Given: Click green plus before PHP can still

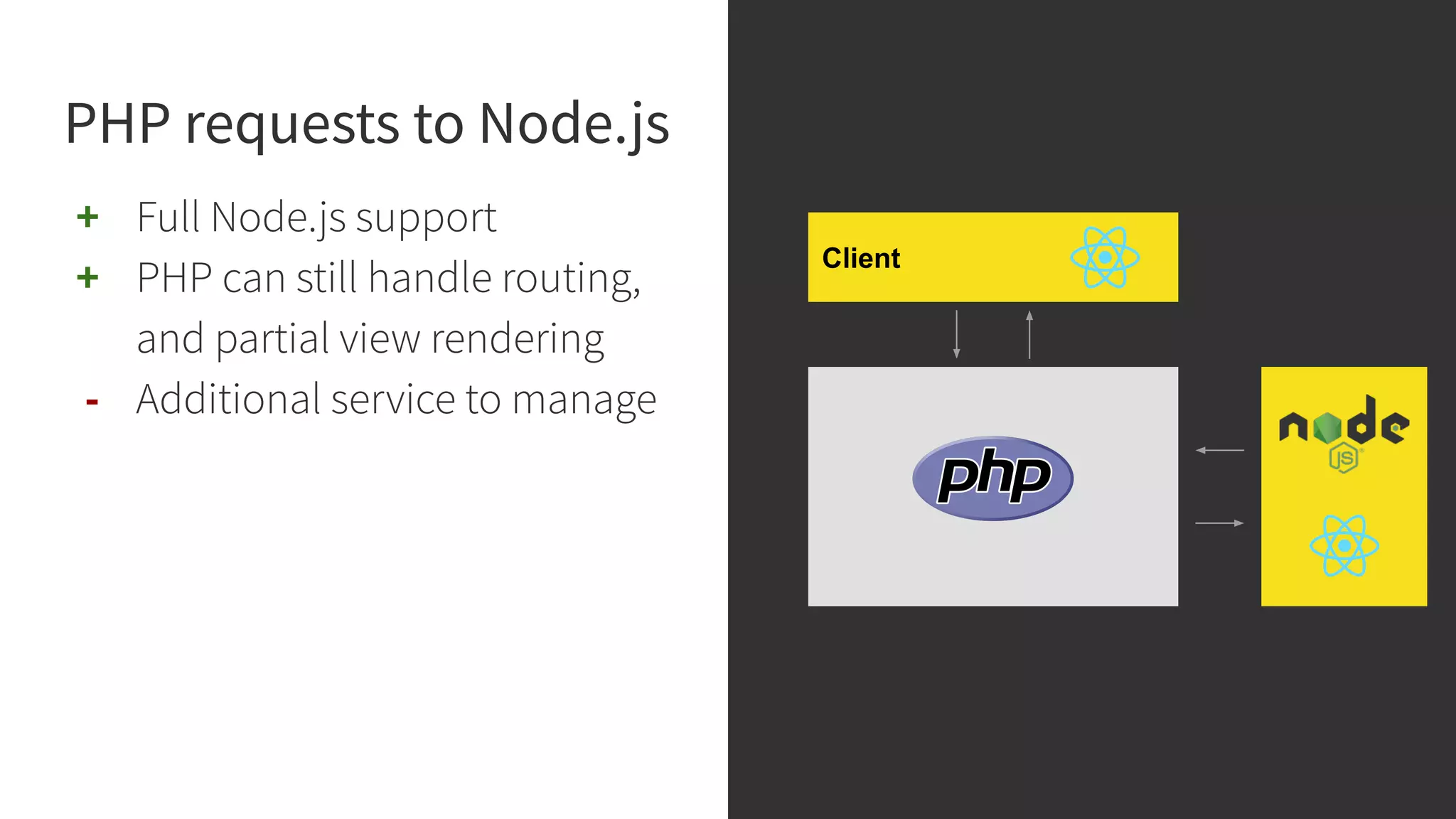Looking at the screenshot, I should click(87, 277).
